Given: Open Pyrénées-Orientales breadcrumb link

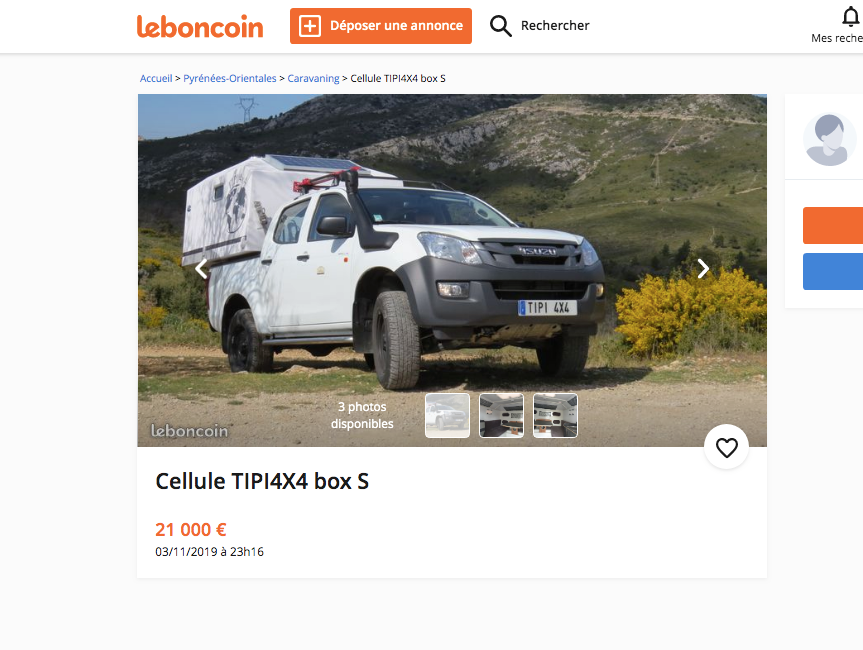Looking at the screenshot, I should [x=230, y=78].
